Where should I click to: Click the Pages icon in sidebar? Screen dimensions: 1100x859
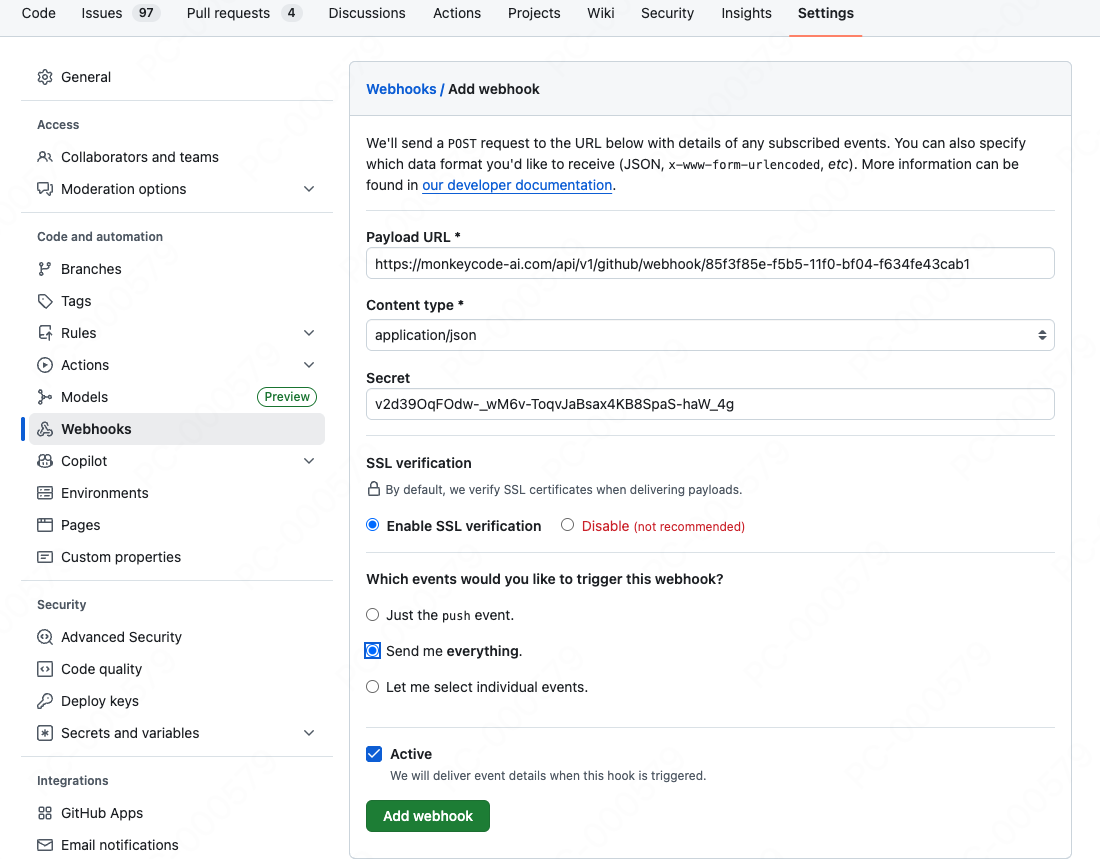45,525
